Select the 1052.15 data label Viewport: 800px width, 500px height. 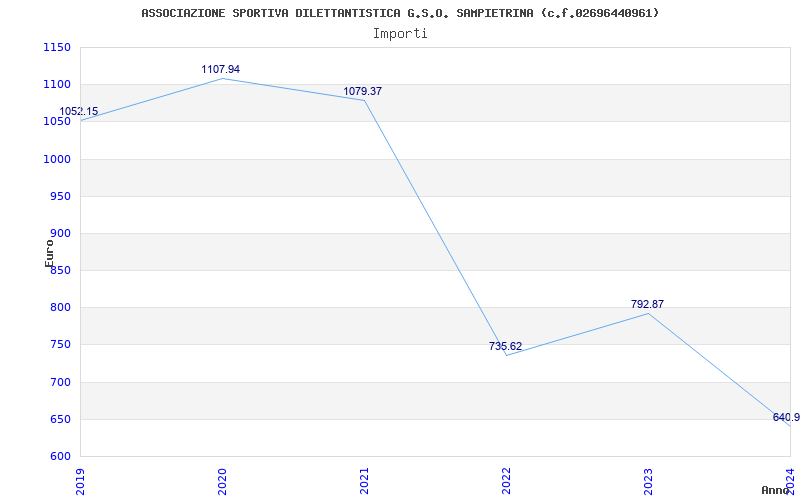tap(79, 111)
